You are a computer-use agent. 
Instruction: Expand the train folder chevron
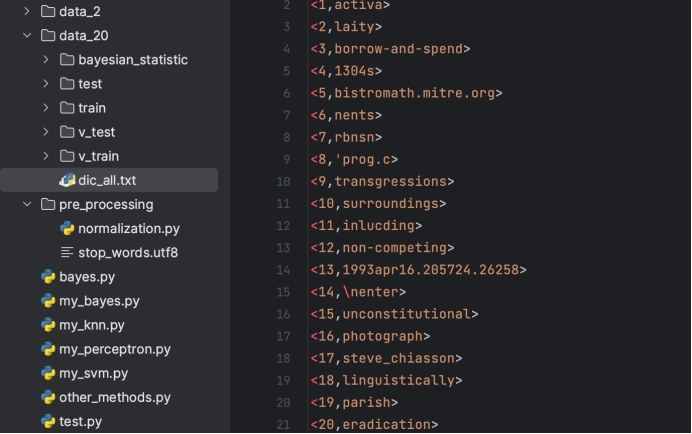tap(46, 108)
